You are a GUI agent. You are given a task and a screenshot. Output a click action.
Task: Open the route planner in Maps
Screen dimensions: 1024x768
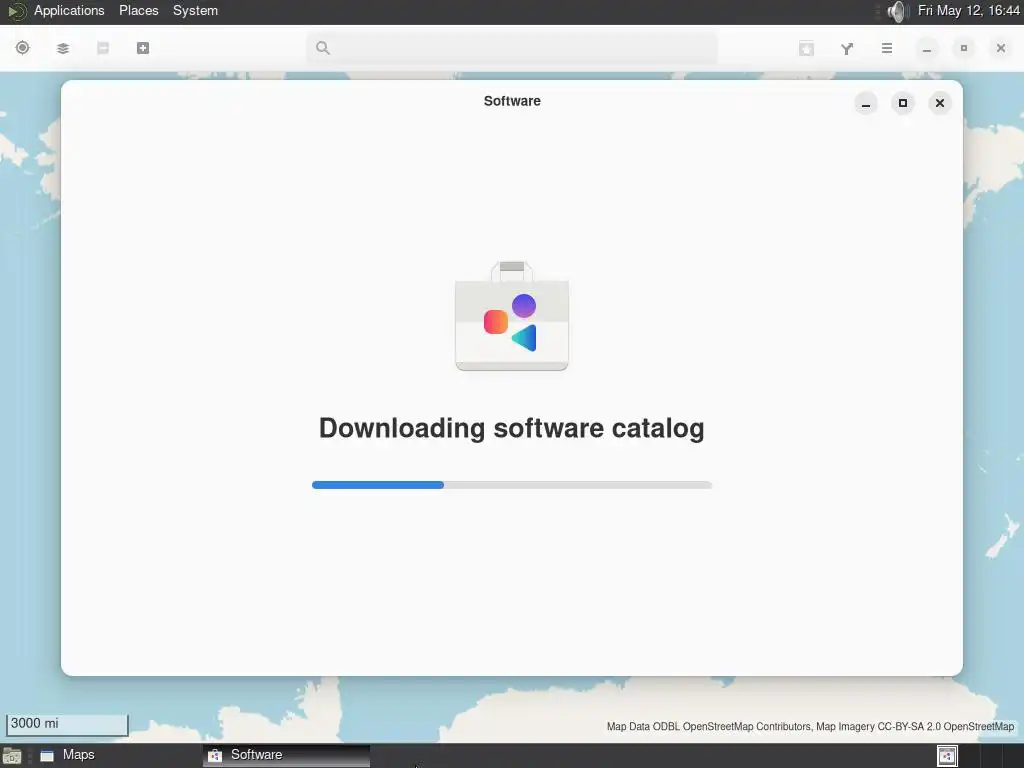846,48
